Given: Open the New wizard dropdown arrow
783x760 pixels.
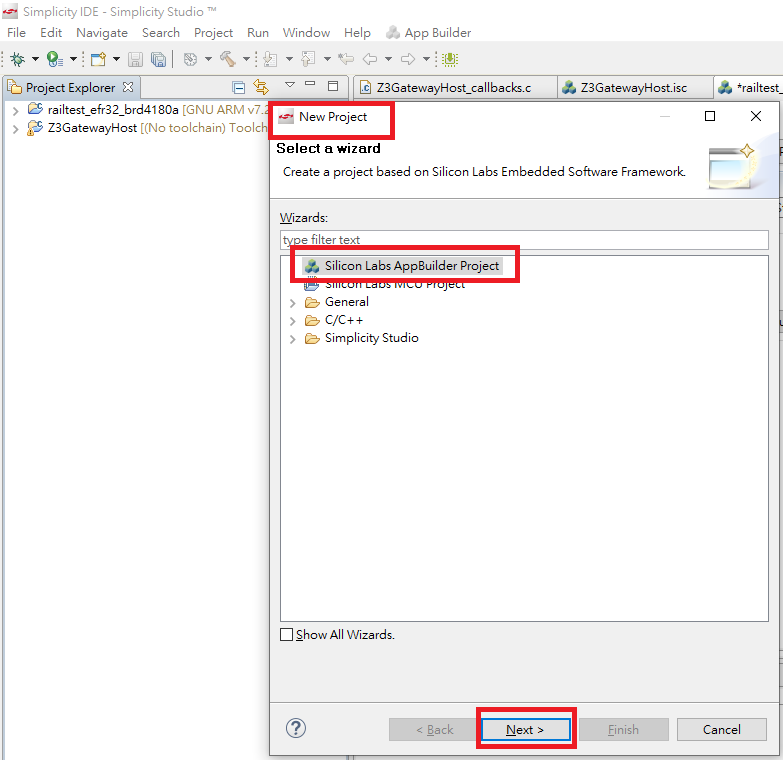Looking at the screenshot, I should (x=116, y=59).
